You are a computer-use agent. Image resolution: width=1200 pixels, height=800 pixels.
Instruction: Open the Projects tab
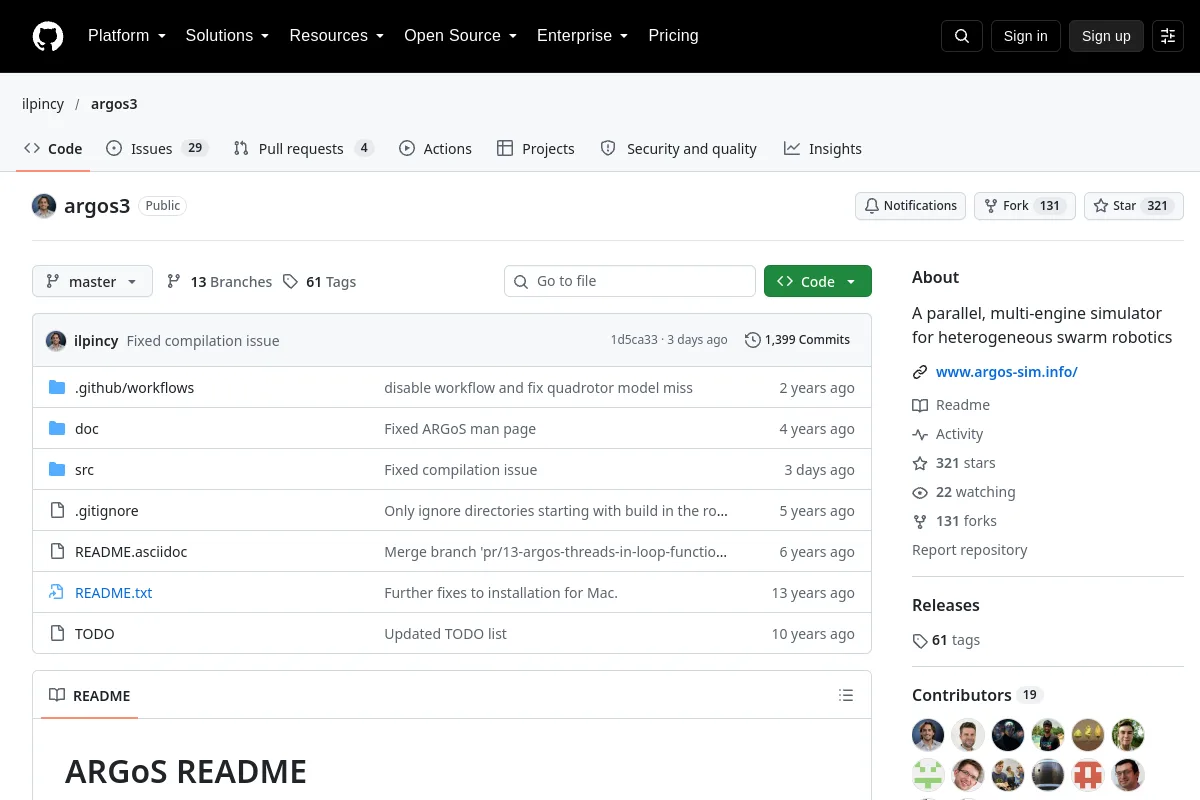point(536,149)
